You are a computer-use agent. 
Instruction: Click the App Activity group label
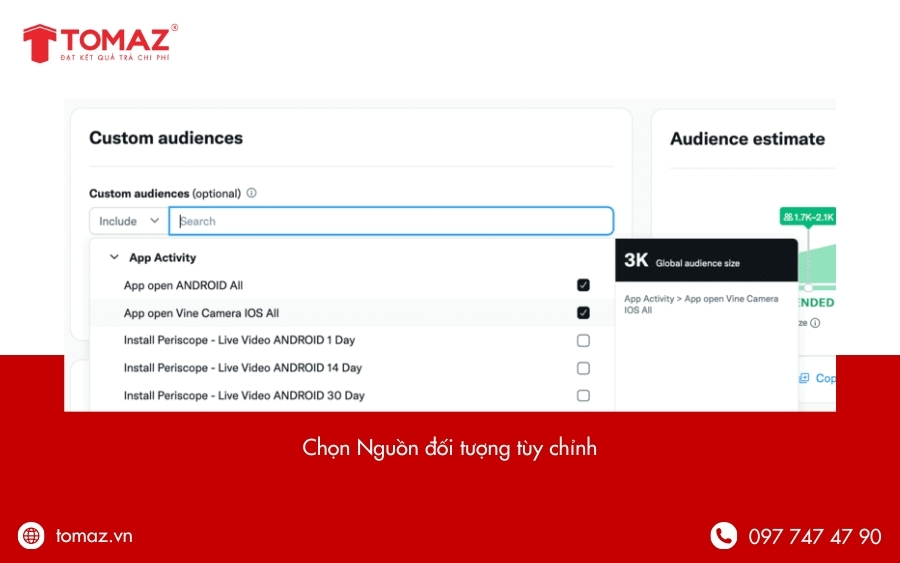pos(162,258)
